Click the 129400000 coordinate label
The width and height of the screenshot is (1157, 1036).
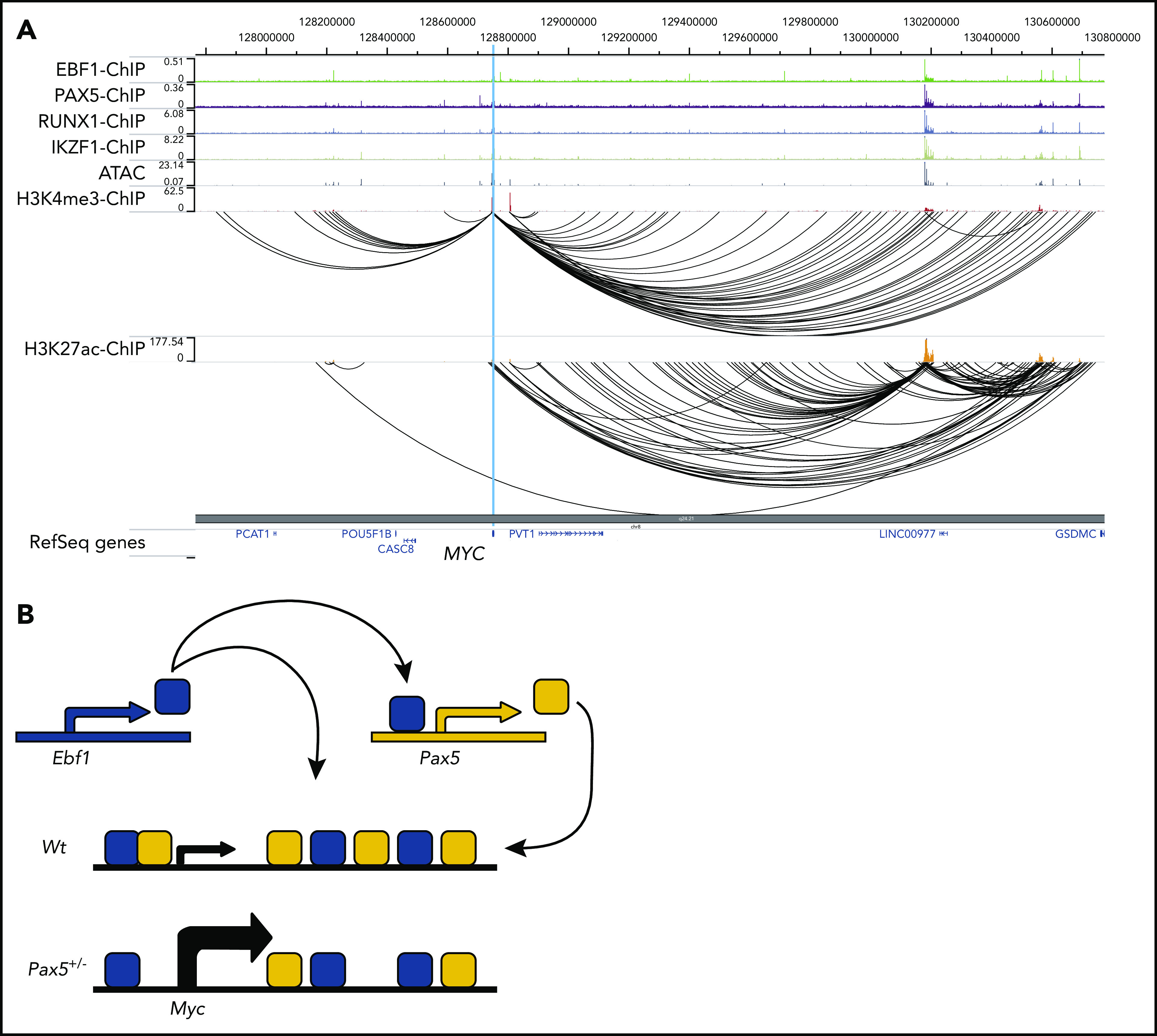coord(689,22)
